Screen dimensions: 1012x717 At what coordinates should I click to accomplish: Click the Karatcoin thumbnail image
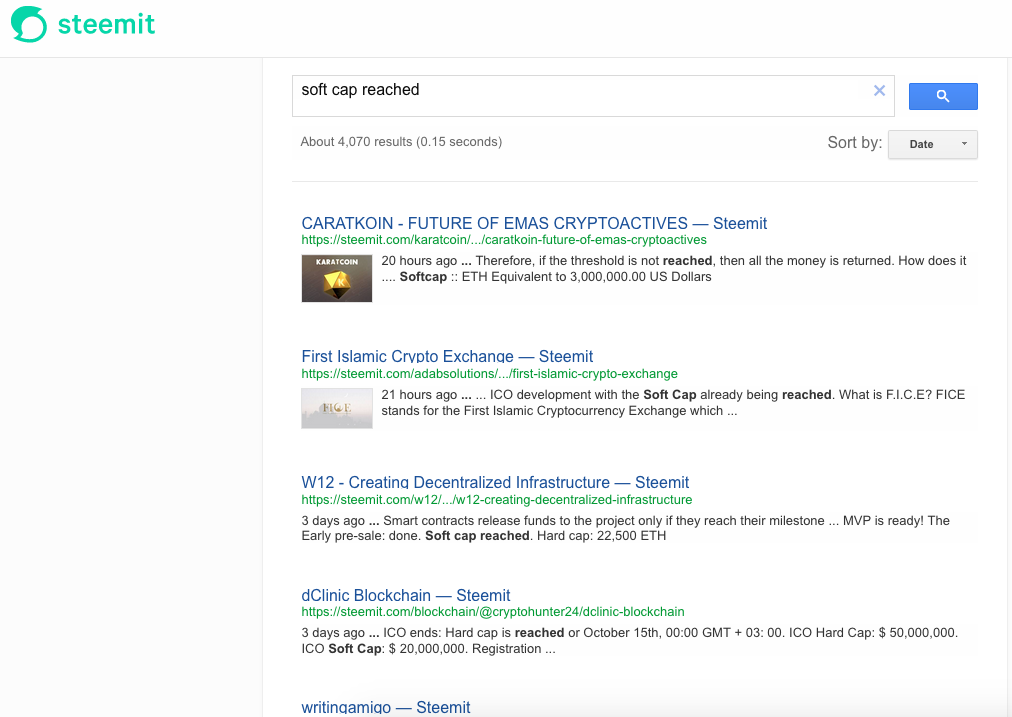coord(337,278)
